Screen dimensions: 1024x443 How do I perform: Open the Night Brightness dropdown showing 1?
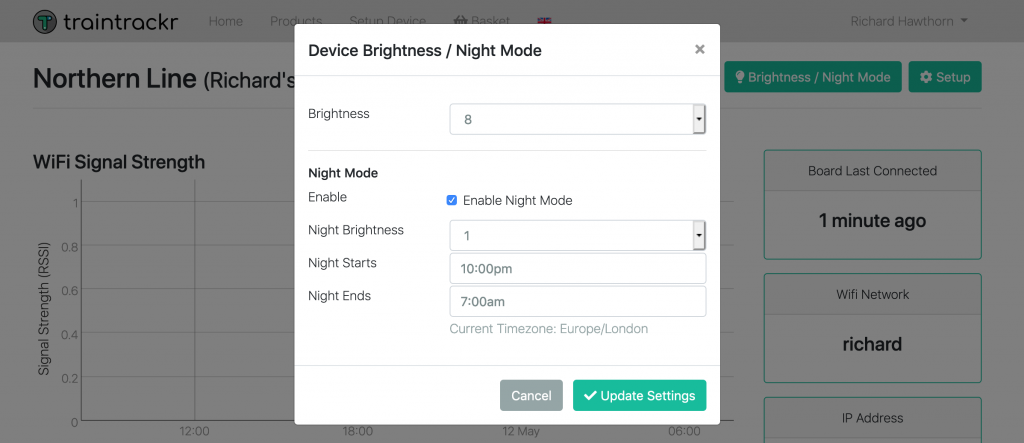pos(577,235)
